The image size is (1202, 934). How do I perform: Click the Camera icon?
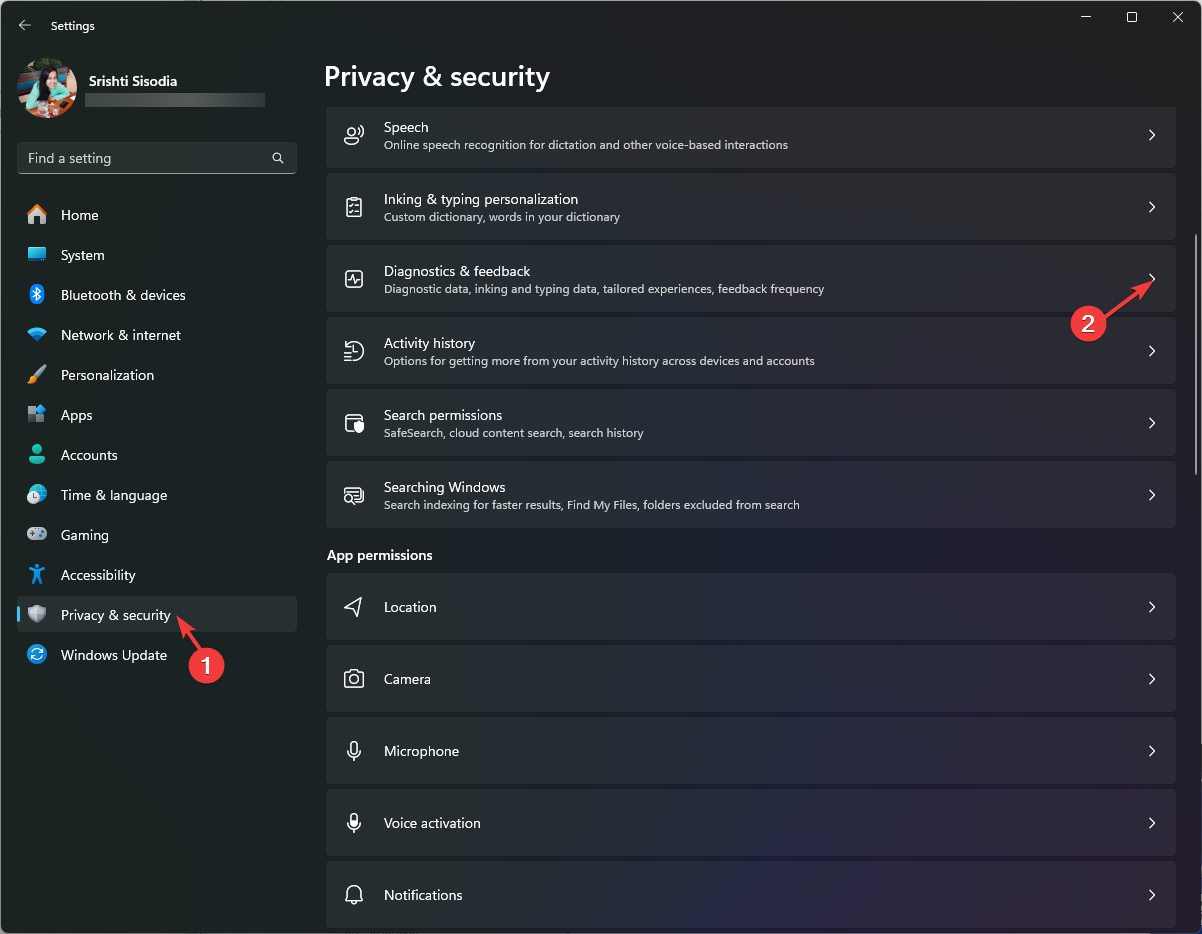(353, 679)
